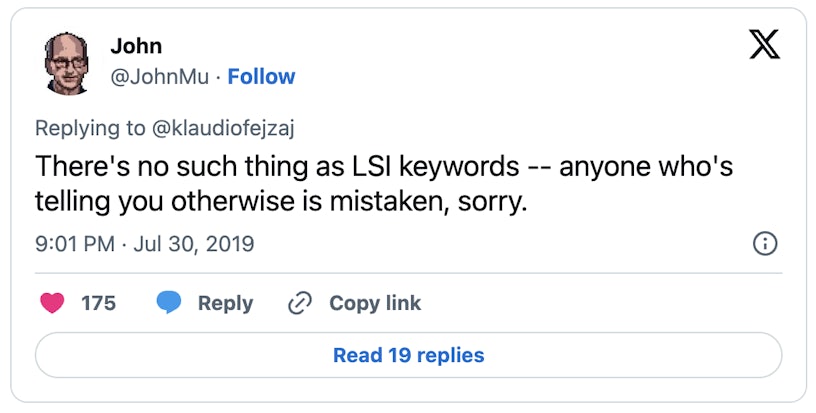Screen dimensions: 816x413
Task: Click the chain link copy icon
Action: coord(300,303)
